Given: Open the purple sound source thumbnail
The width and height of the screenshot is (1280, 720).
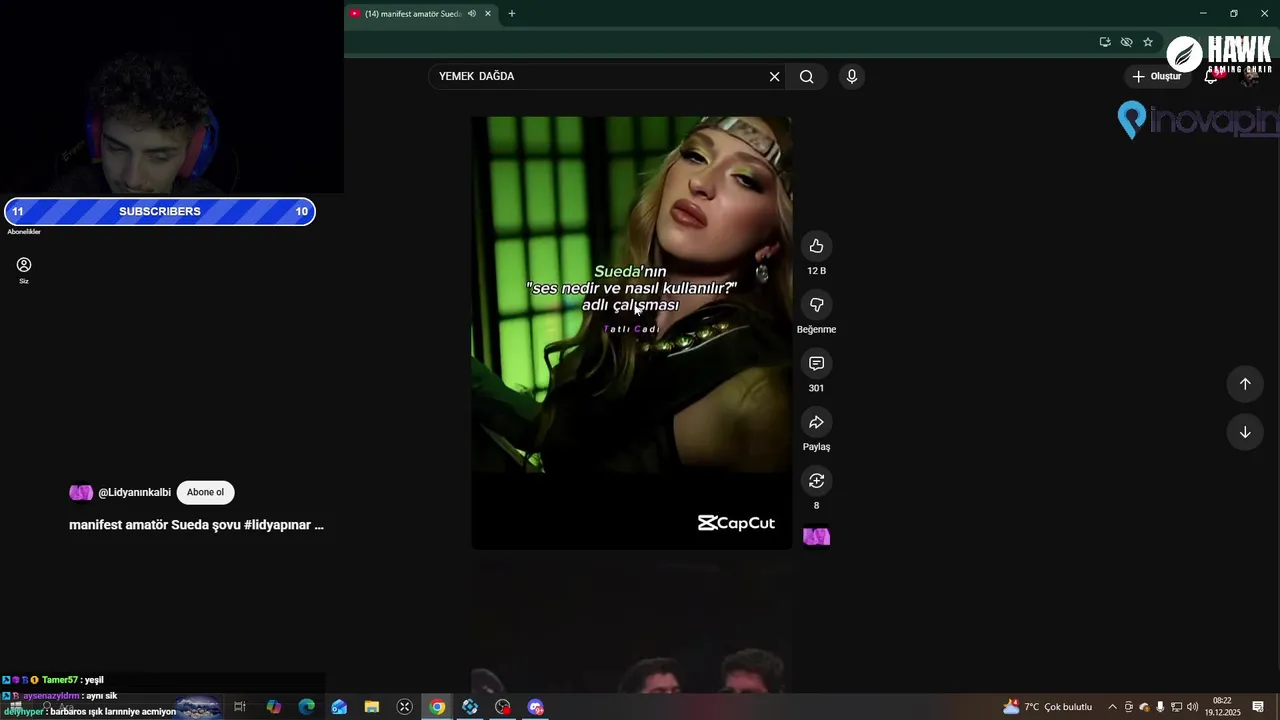Looking at the screenshot, I should pos(816,537).
